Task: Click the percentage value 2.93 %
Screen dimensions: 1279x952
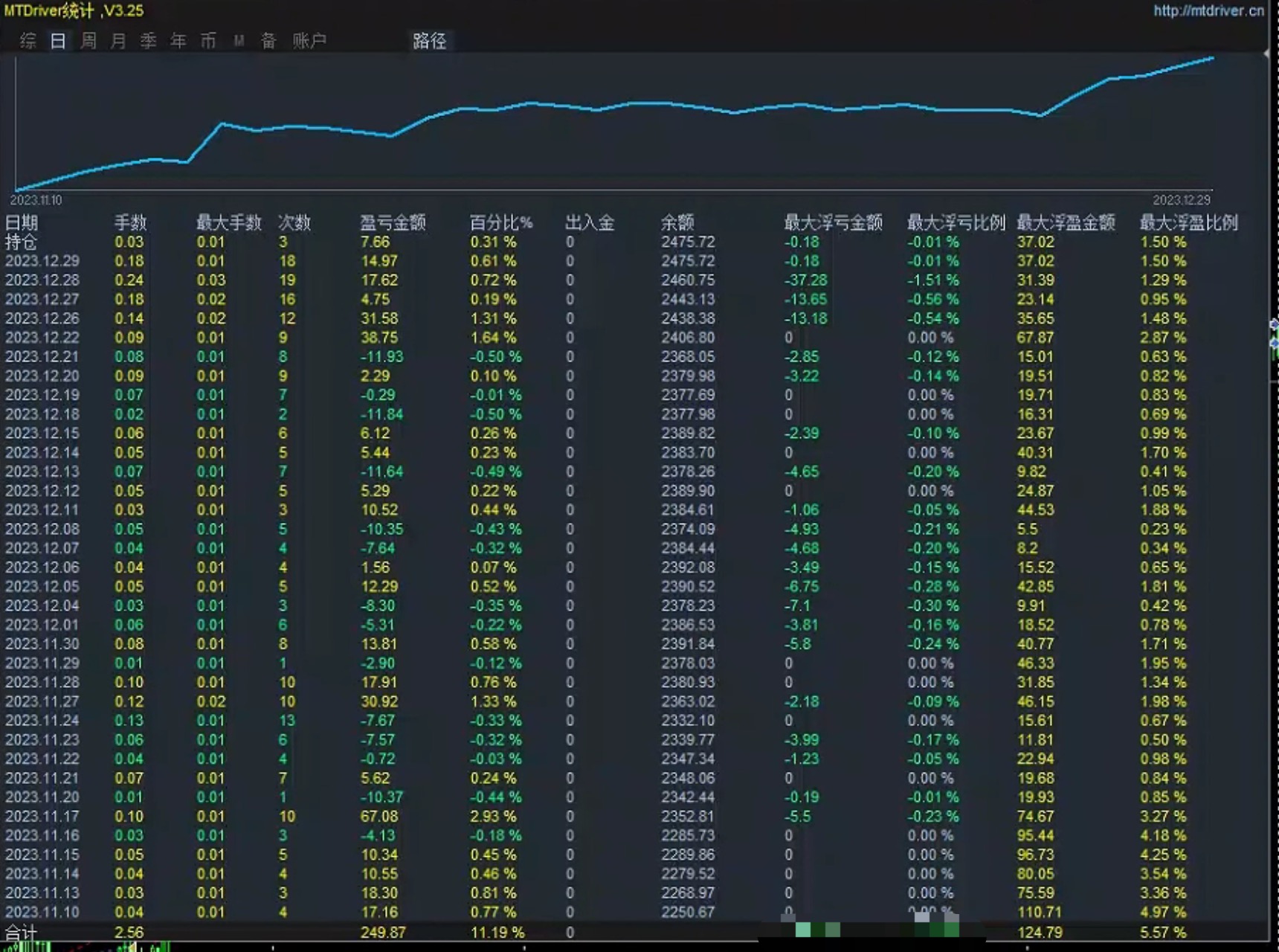Action: tap(493, 817)
